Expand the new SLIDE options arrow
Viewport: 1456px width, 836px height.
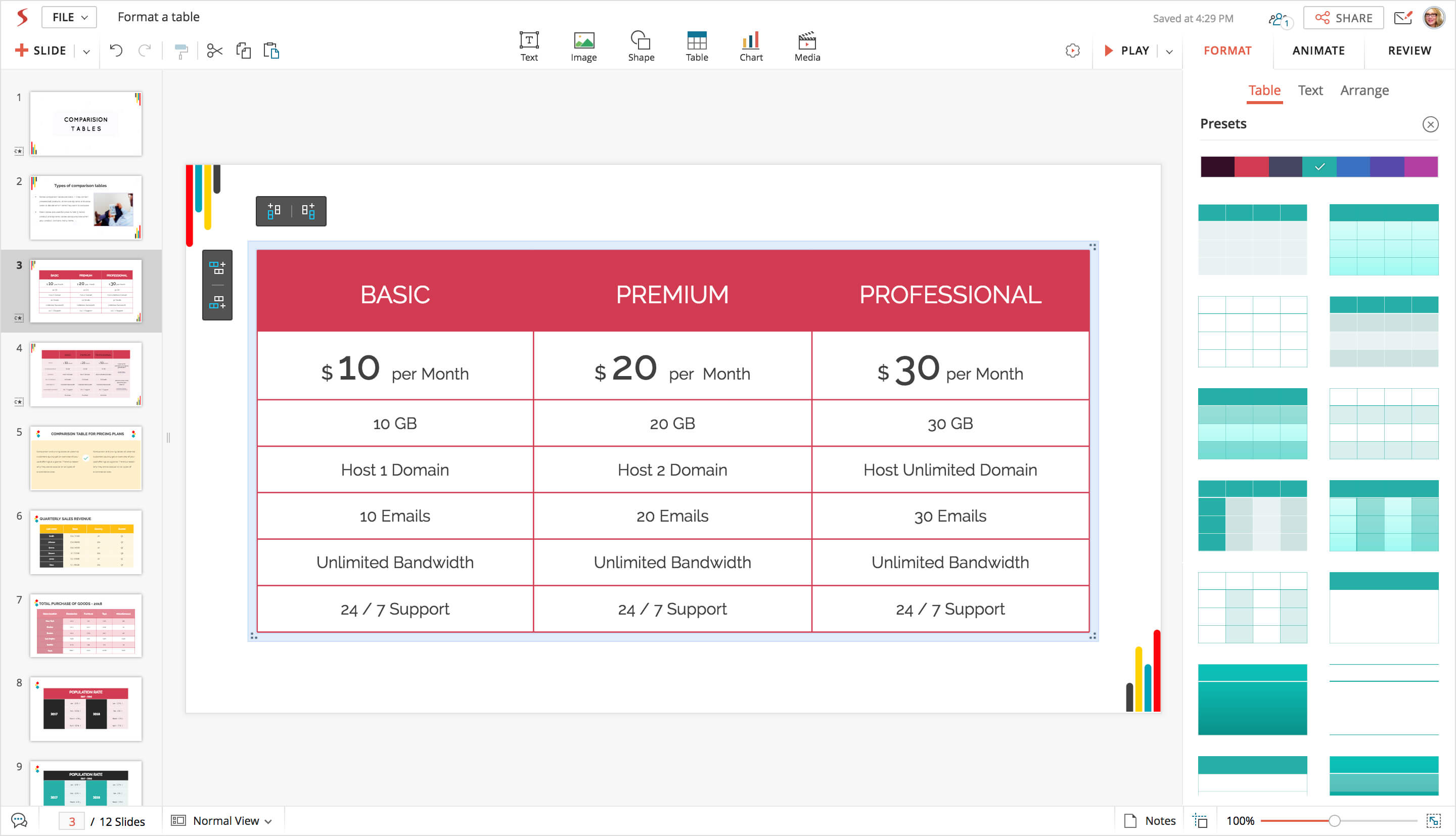86,51
